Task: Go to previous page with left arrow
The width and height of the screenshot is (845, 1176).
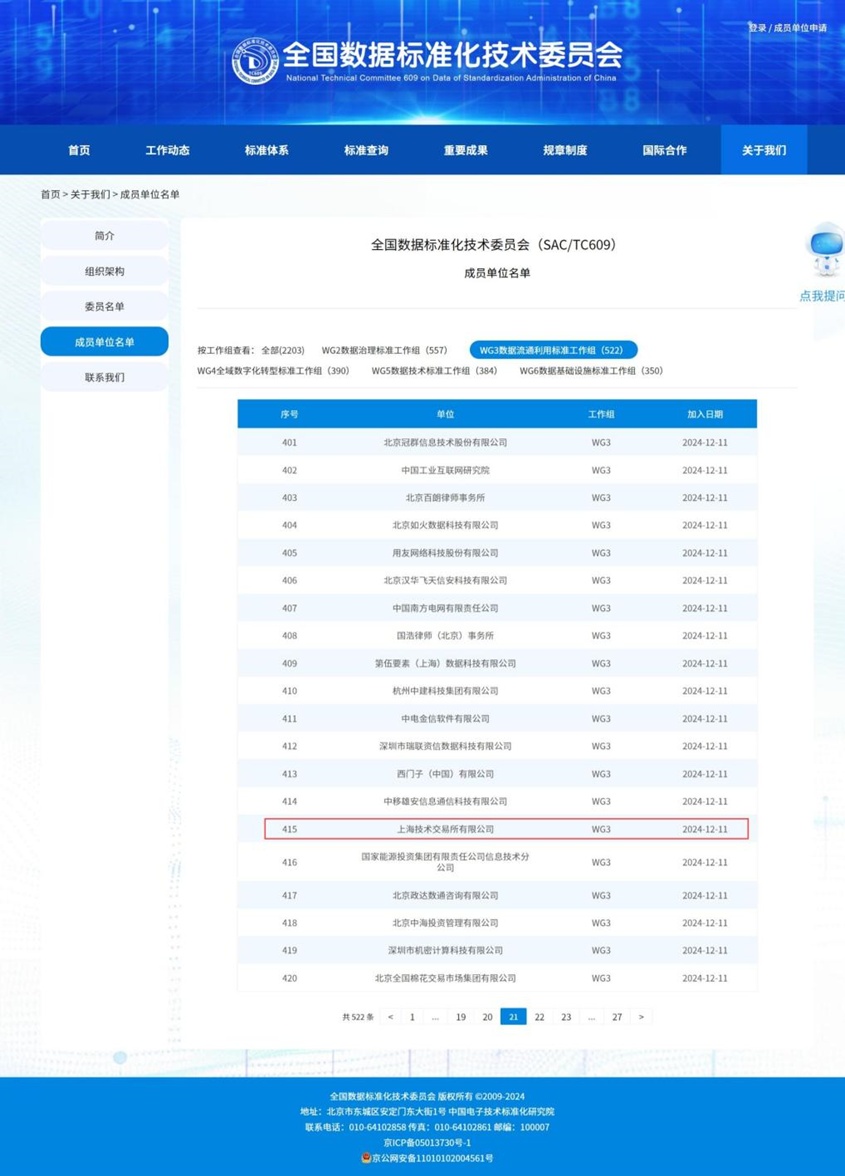Action: click(x=390, y=1017)
